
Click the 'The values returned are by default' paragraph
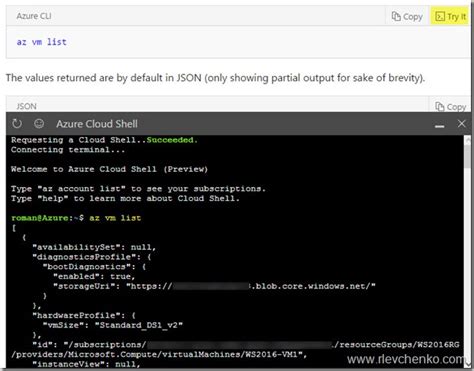point(215,78)
